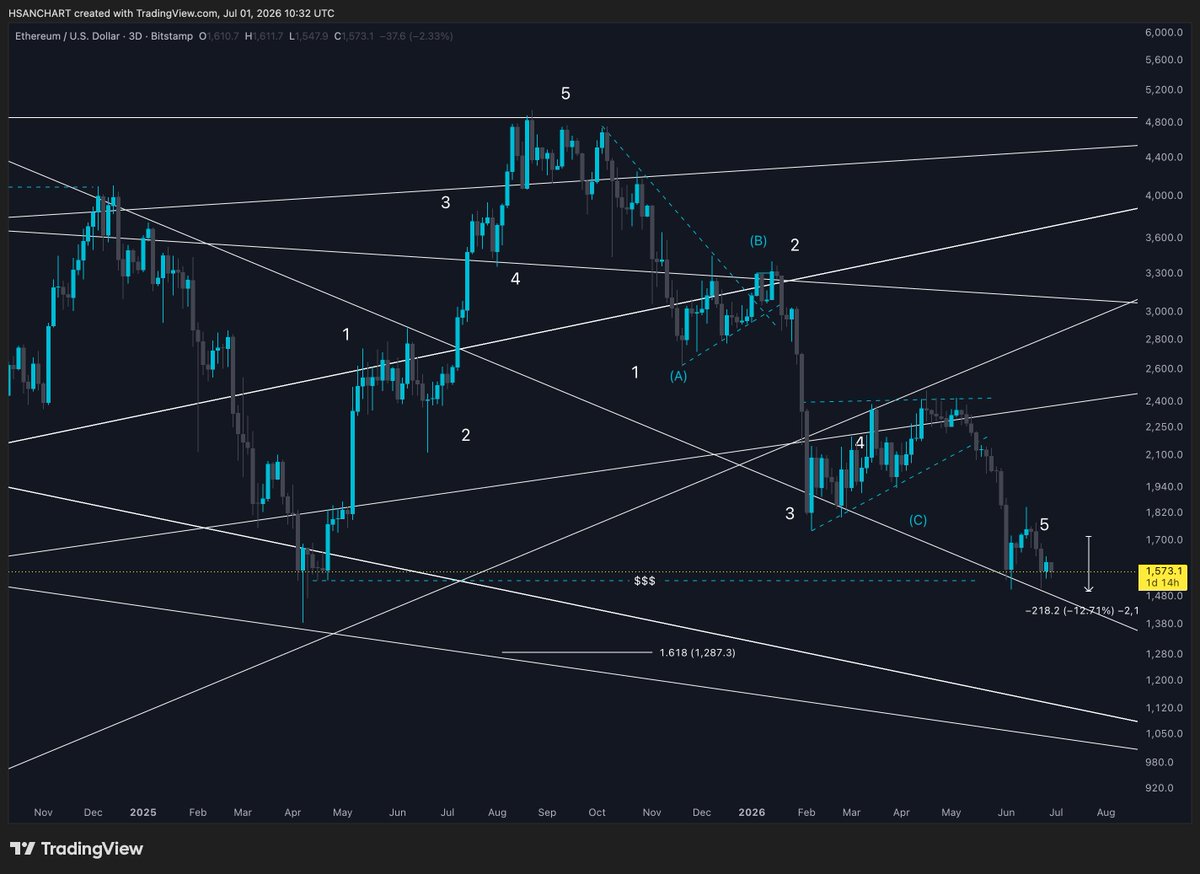
Task: Click the change value −37.6 (−2.33%)
Action: click(x=417, y=36)
